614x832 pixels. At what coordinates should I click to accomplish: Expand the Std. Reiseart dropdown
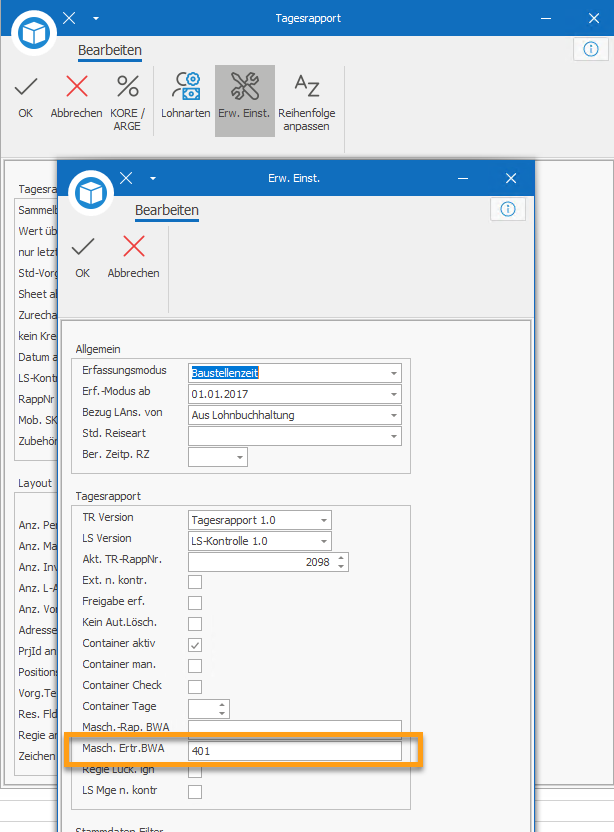[x=394, y=436]
